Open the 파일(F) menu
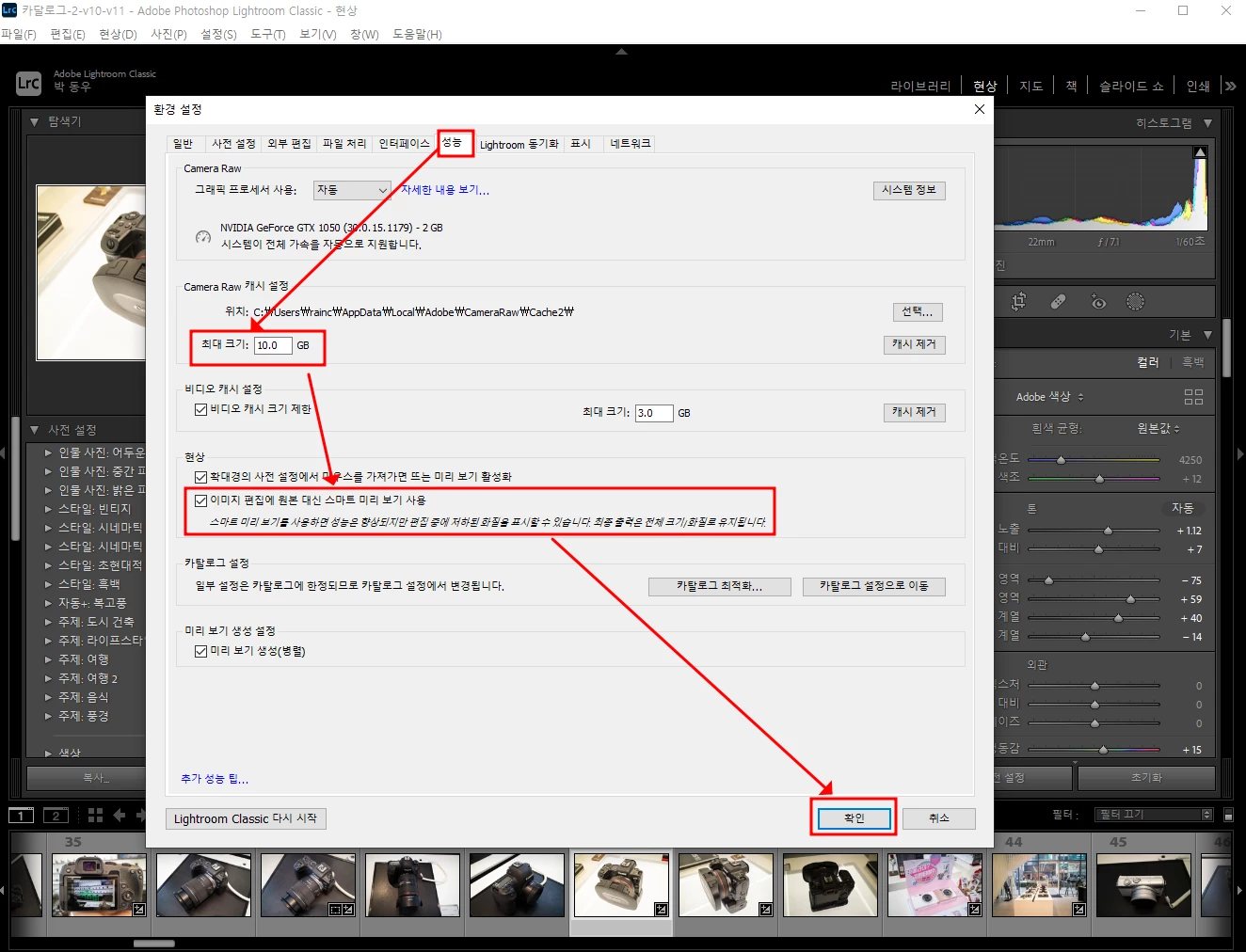 coord(19,34)
